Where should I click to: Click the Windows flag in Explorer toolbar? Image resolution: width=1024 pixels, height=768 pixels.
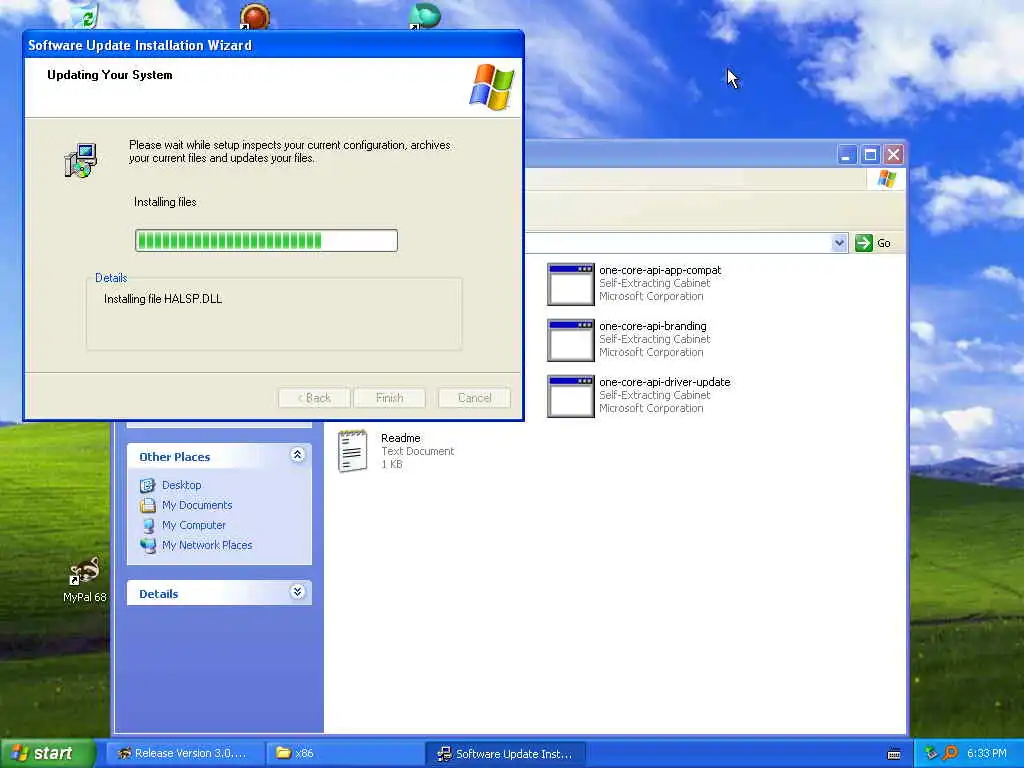tap(886, 178)
